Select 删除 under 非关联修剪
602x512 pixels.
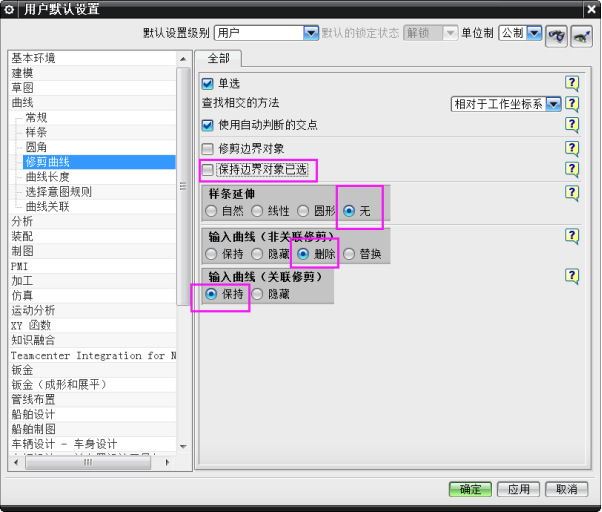tap(303, 254)
